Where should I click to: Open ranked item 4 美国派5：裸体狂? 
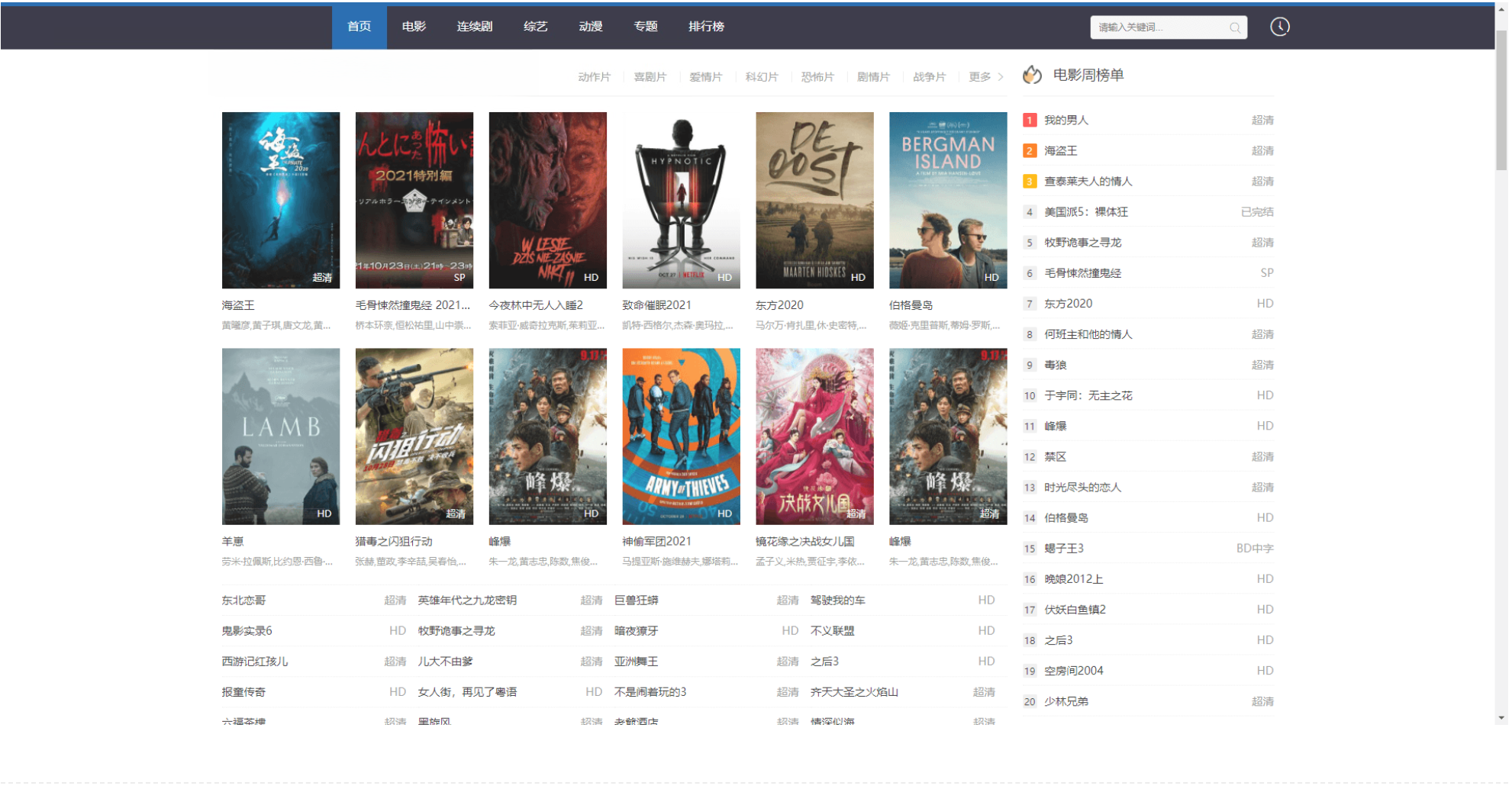[1085, 212]
